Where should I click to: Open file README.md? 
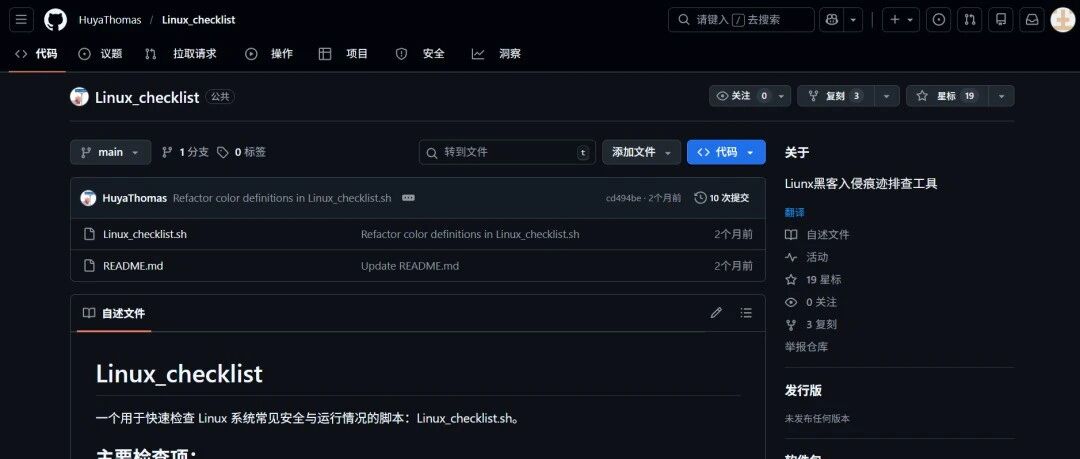point(133,266)
